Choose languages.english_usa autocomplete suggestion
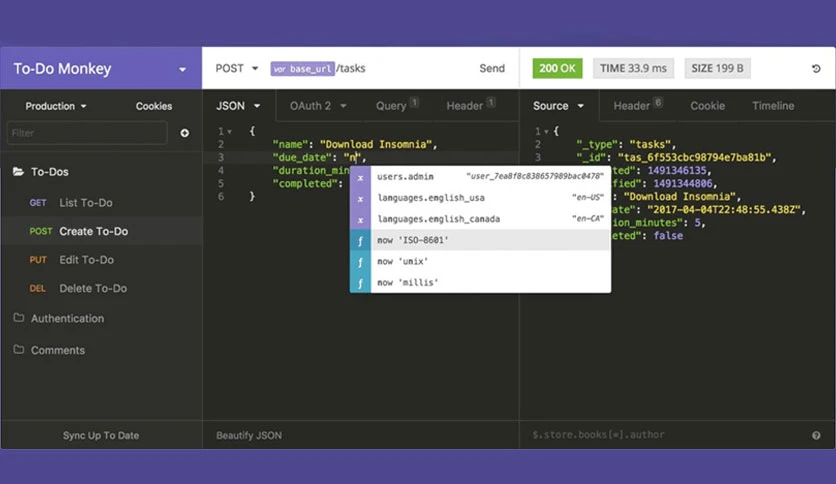Image resolution: width=836 pixels, height=484 pixels. 480,198
